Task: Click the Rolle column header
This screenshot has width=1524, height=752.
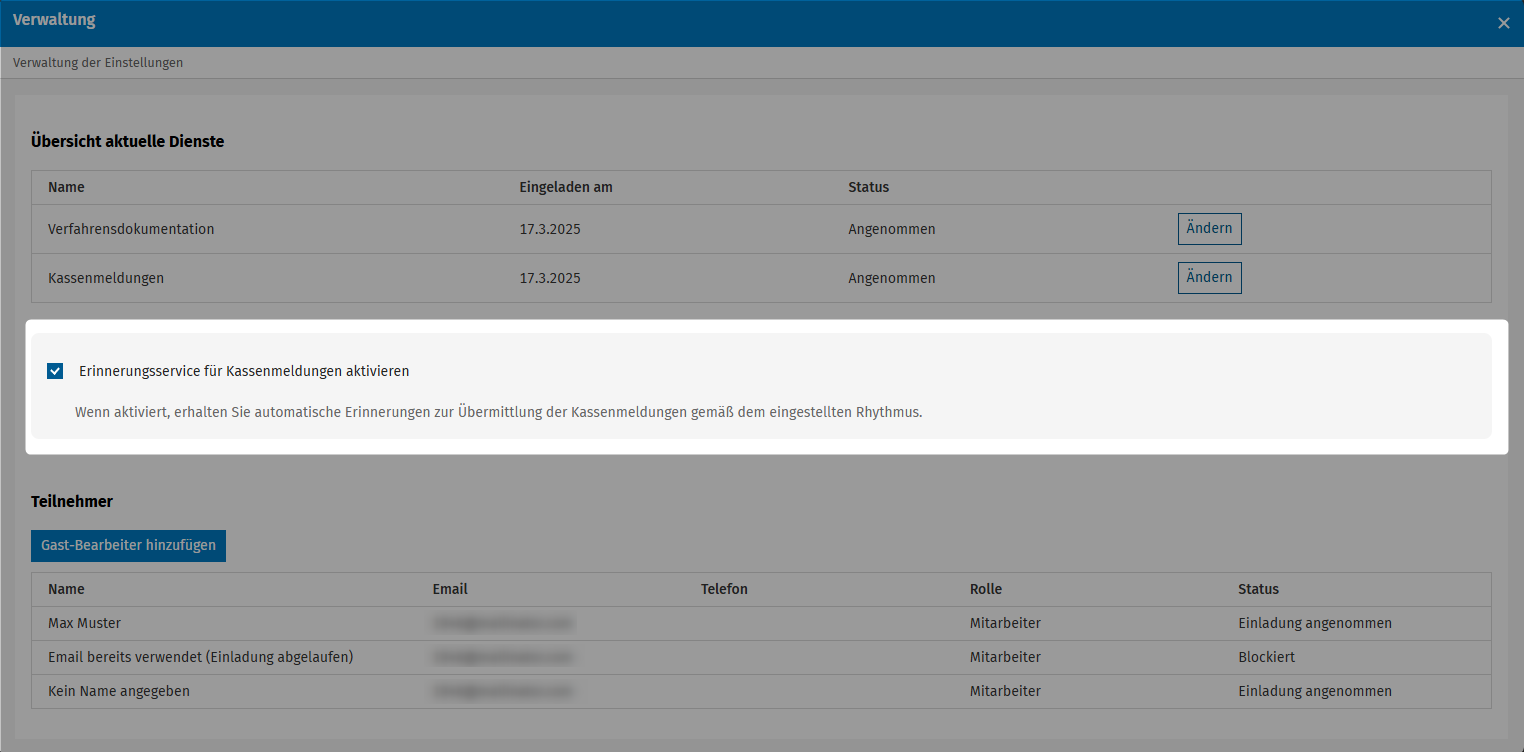Action: [x=985, y=589]
